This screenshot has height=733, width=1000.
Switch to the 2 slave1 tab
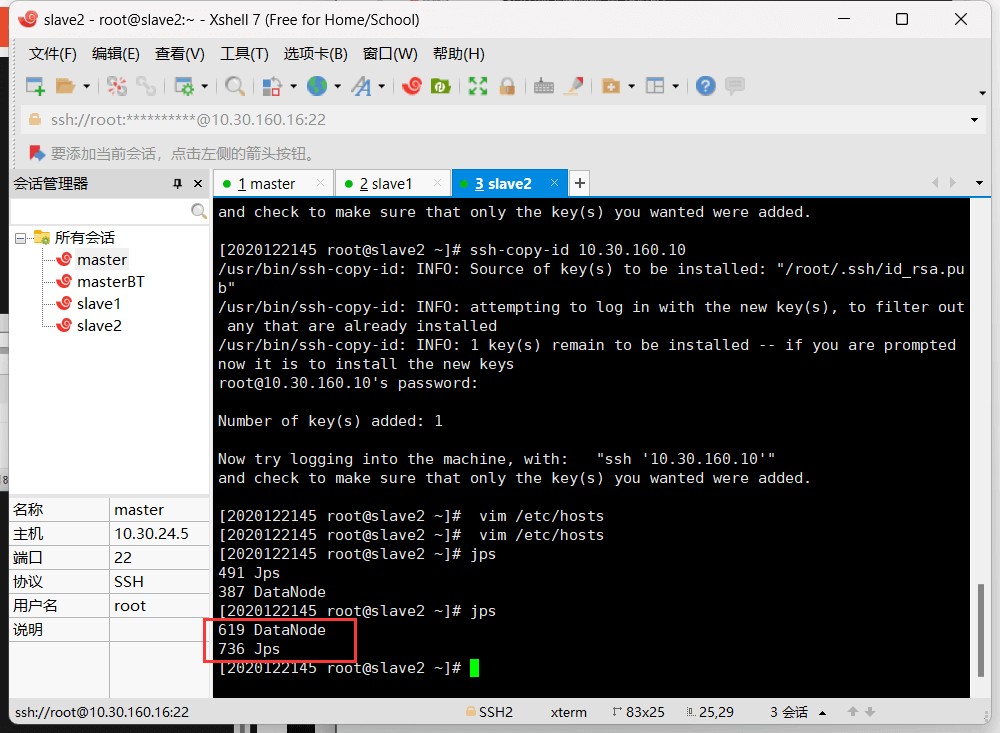click(386, 184)
